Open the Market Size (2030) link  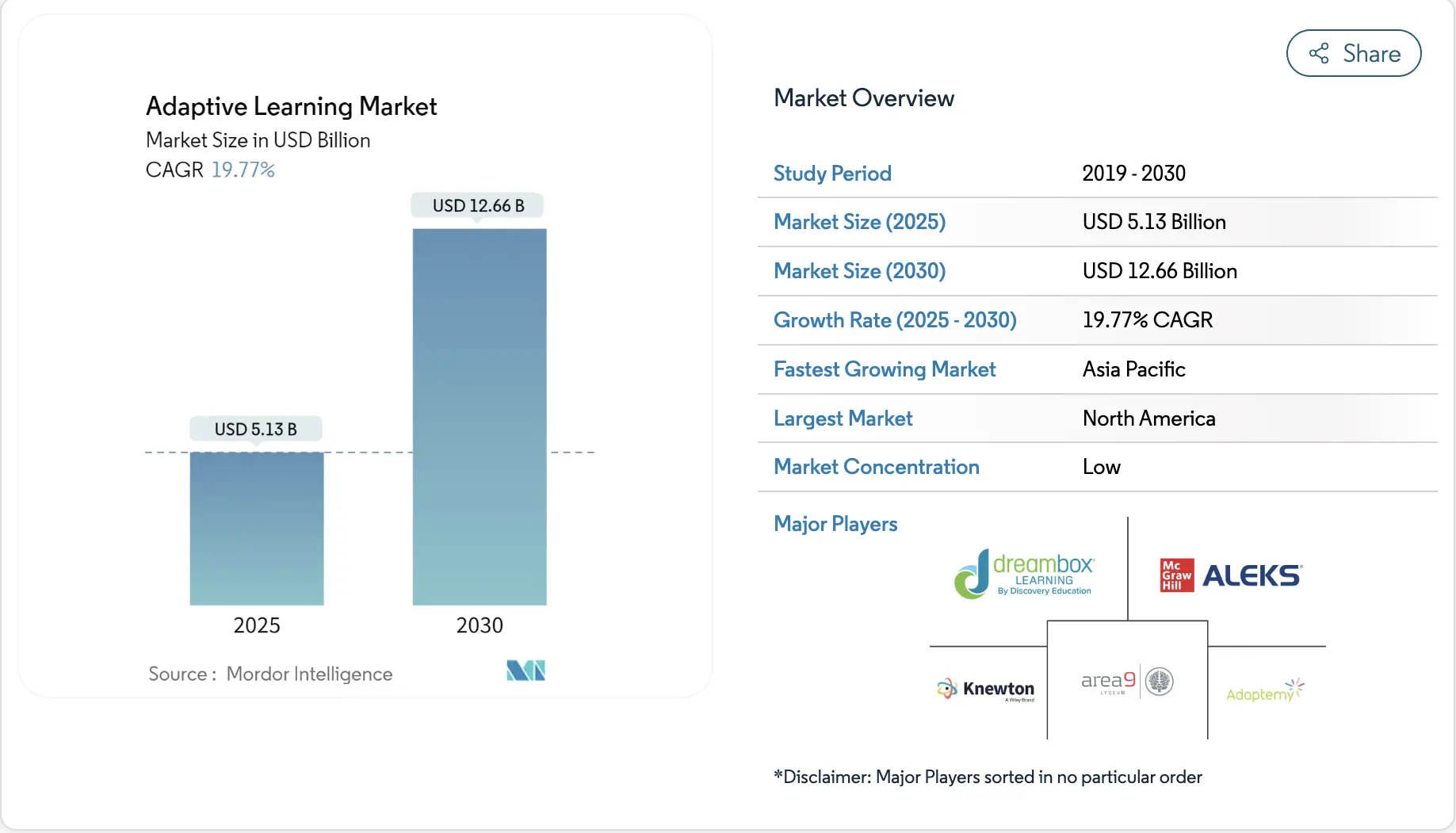click(x=859, y=270)
